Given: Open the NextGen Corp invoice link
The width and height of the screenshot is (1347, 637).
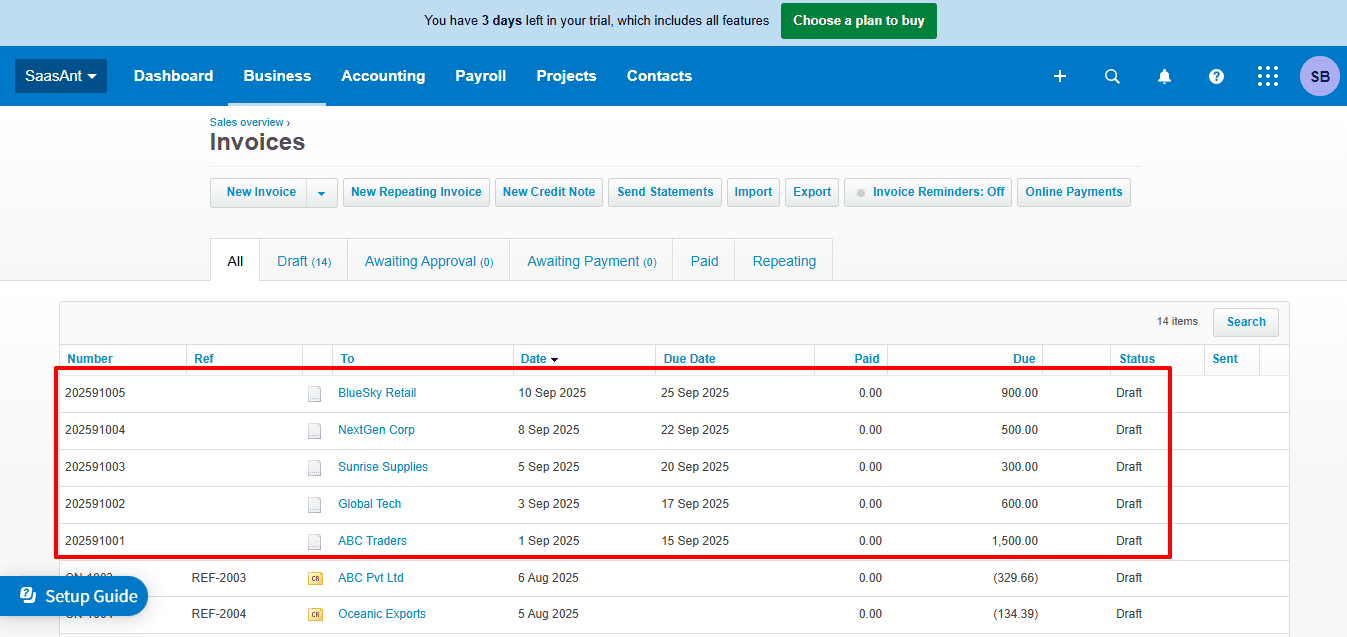Looking at the screenshot, I should pyautogui.click(x=376, y=430).
